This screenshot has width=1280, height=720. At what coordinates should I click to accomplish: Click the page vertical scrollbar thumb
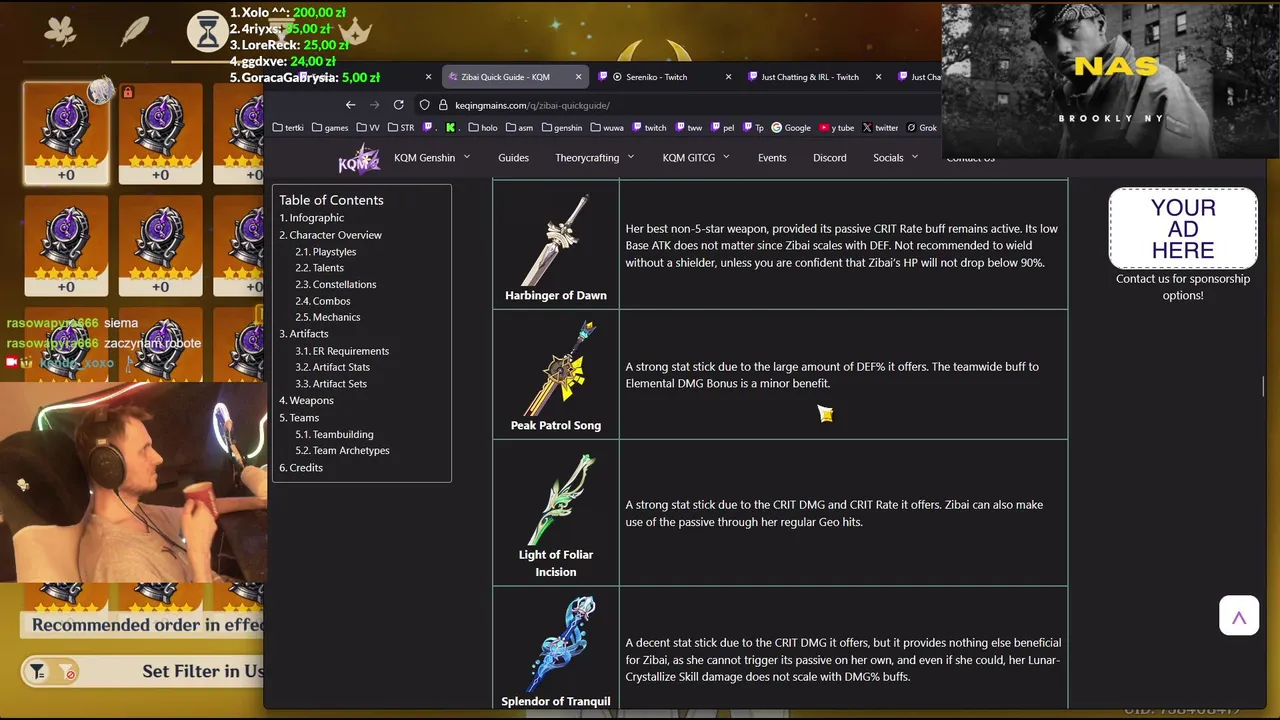click(1264, 386)
